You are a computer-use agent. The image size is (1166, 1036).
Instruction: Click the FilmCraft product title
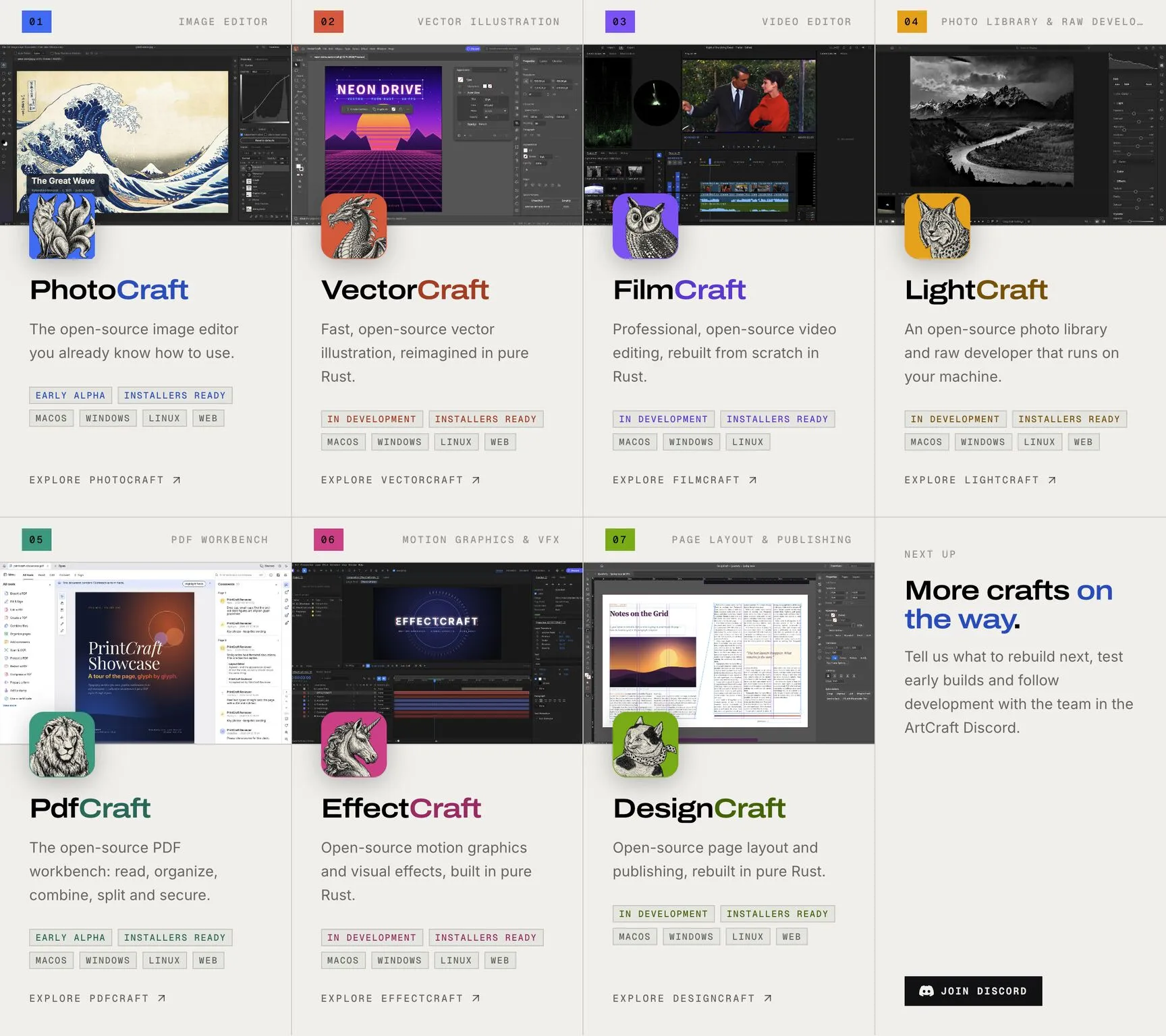(x=679, y=290)
